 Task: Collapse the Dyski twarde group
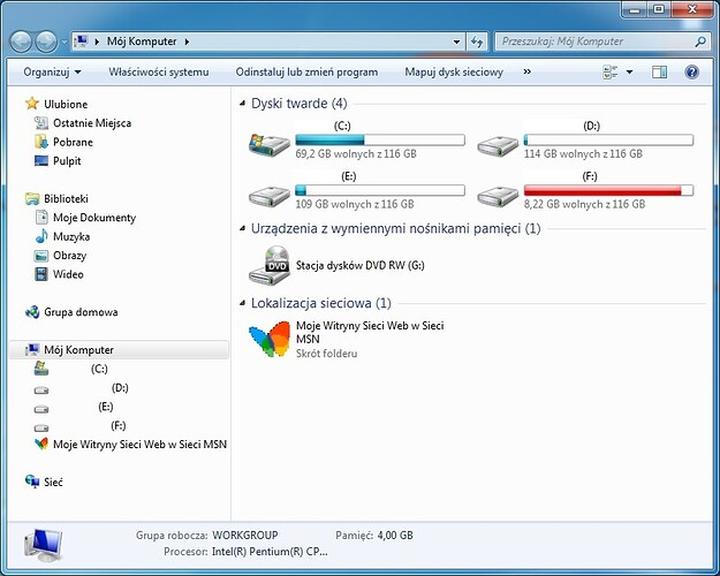(x=242, y=104)
